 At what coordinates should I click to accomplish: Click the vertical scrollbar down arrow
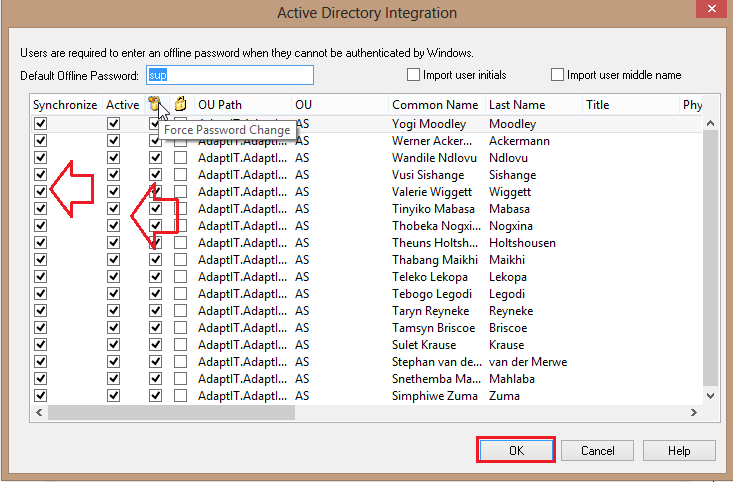710,396
